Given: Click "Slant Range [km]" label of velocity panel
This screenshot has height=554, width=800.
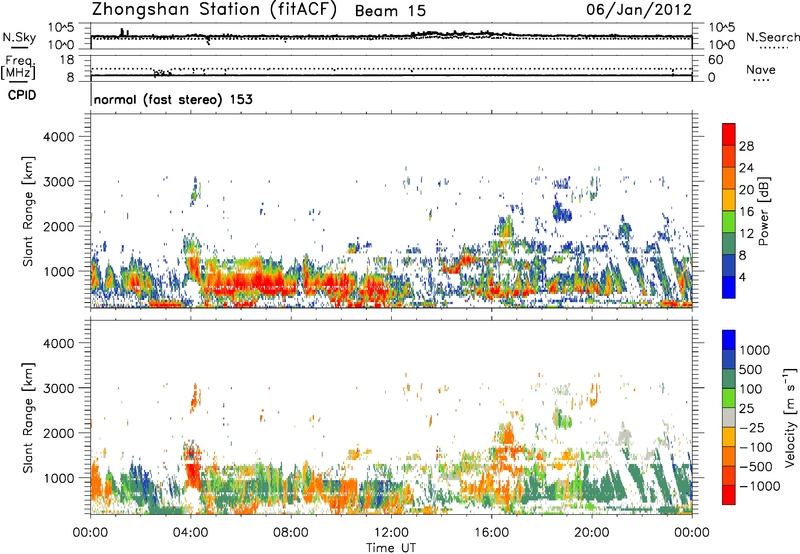Looking at the screenshot, I should coord(28,418).
